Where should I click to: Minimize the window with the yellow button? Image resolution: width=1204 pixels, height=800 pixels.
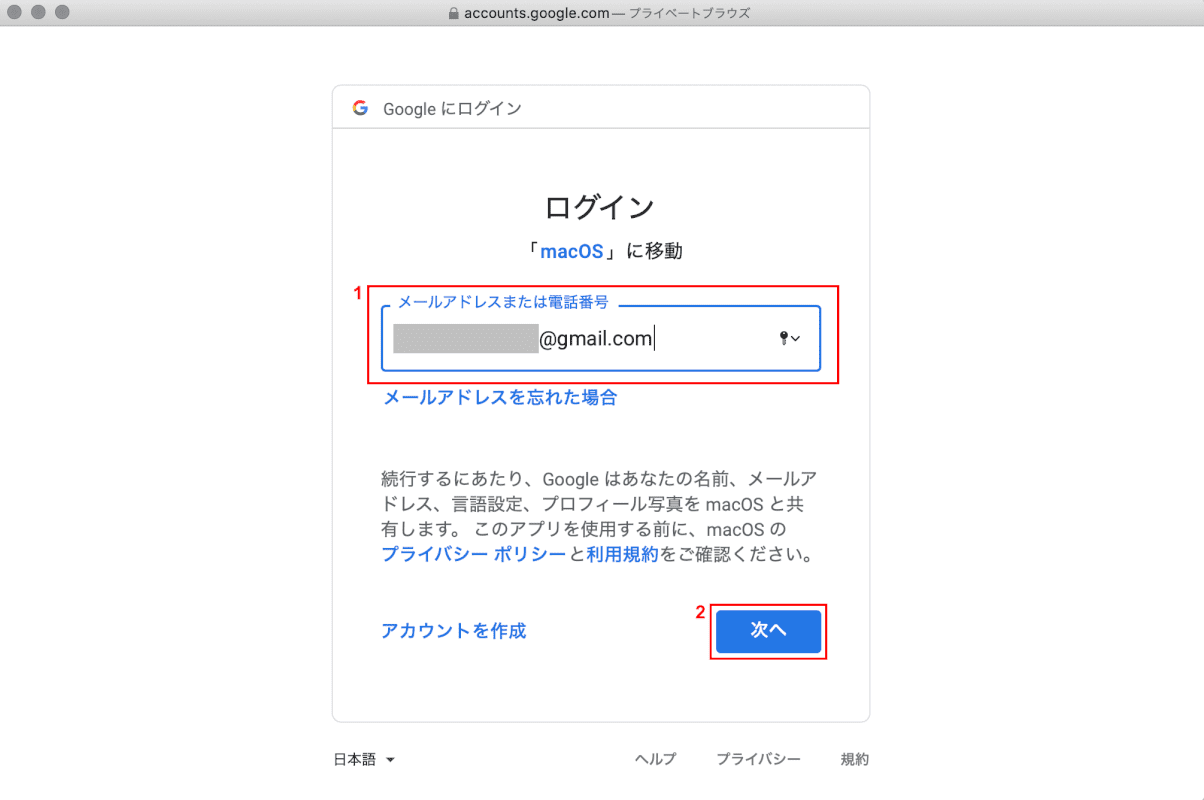[x=39, y=12]
